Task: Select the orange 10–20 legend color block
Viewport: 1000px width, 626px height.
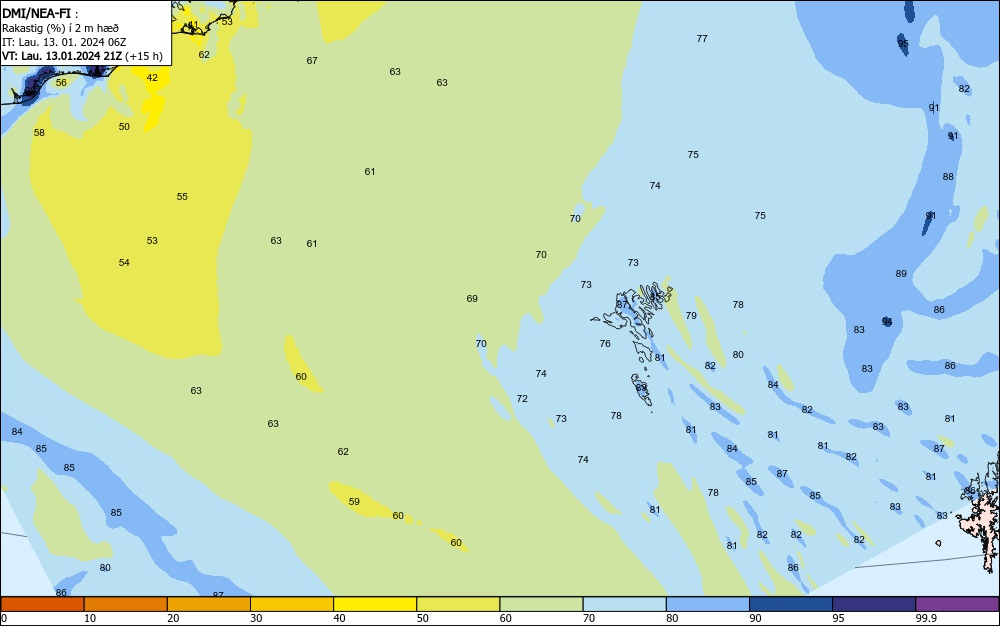Action: point(126,604)
